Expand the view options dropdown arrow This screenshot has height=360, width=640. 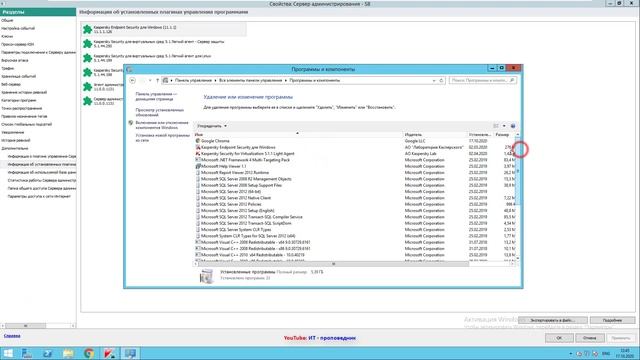(504, 126)
